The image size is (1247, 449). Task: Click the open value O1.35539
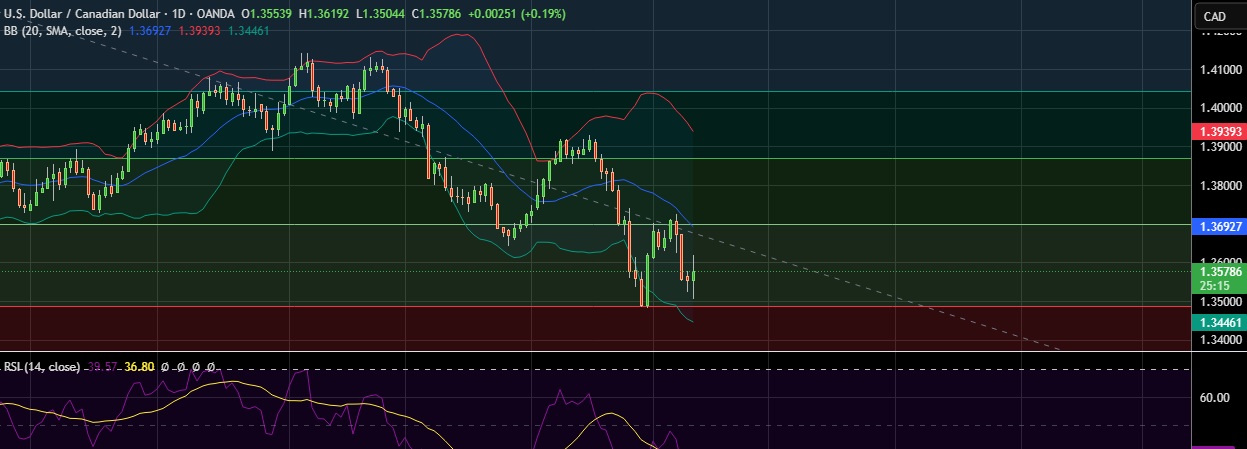pyautogui.click(x=268, y=14)
